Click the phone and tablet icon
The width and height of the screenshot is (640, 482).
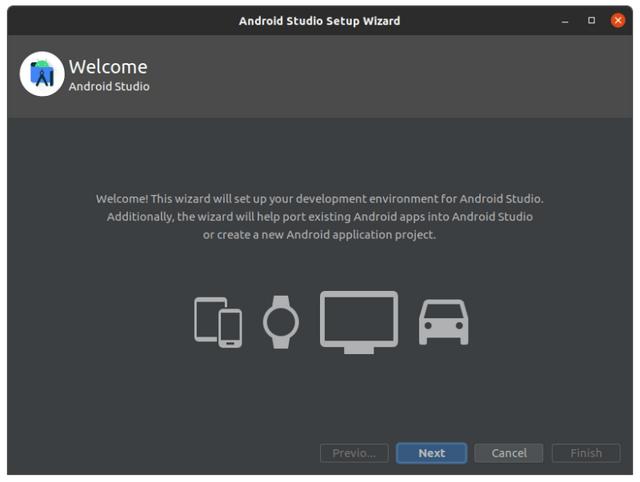218,322
